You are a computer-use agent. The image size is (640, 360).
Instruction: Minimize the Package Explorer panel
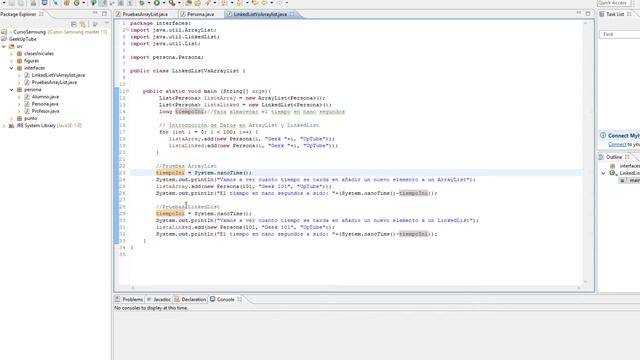(95, 13)
